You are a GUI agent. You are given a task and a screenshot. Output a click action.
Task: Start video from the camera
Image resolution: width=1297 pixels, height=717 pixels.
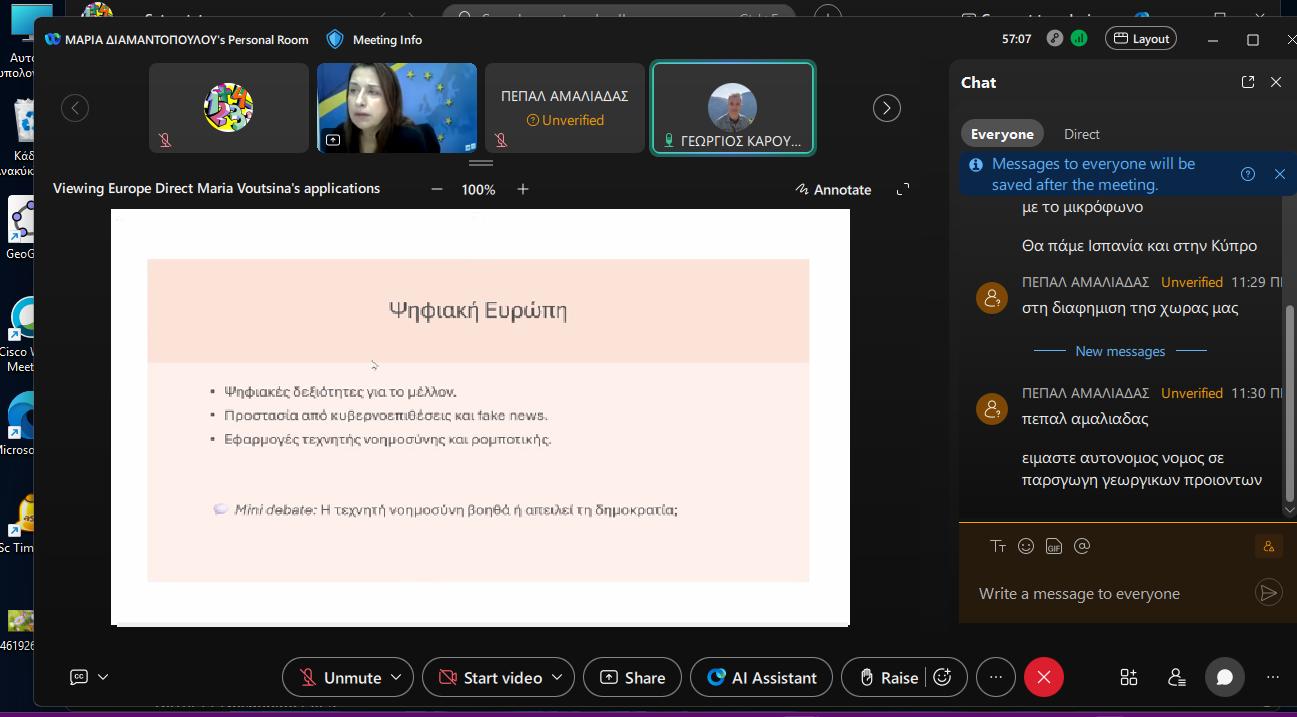(490, 677)
